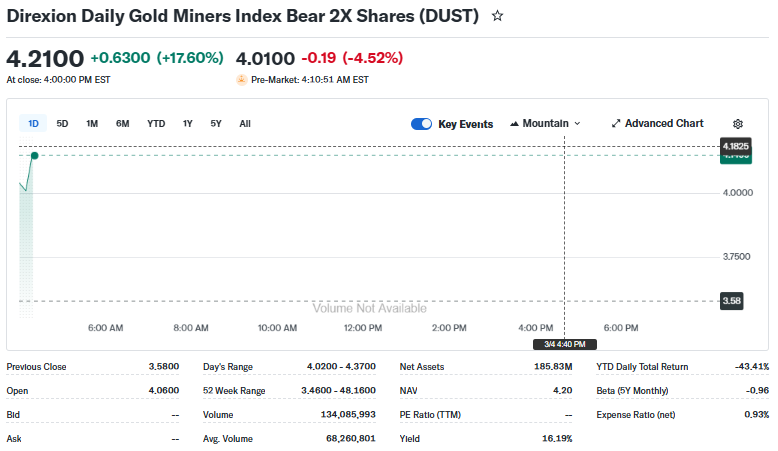Click the Advanced Chart expand arrows icon
Viewport: 778px width, 451px height.
point(616,124)
